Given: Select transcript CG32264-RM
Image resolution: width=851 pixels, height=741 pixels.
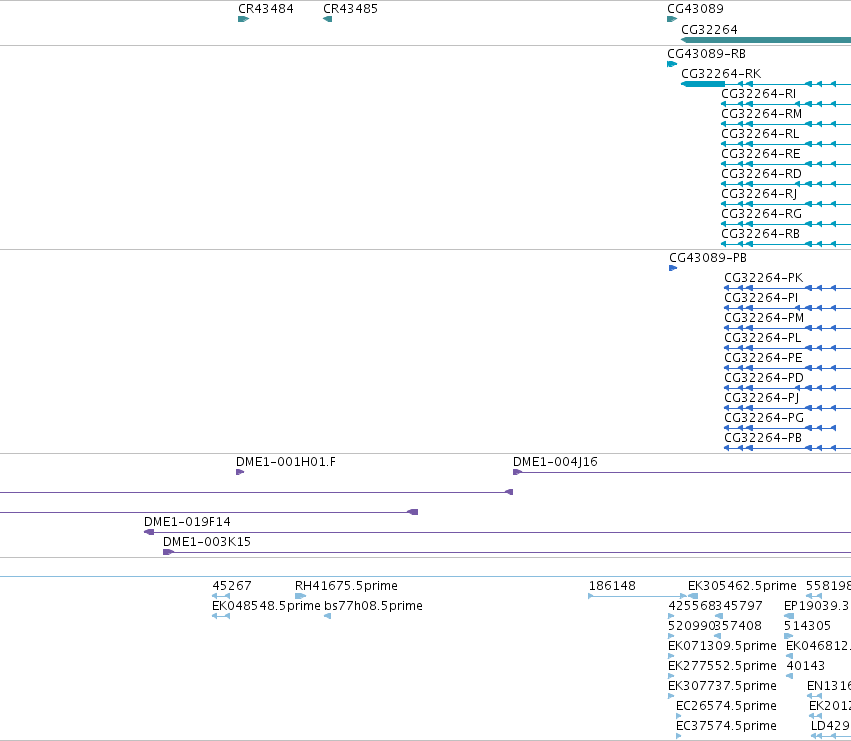Looking at the screenshot, I should pyautogui.click(x=761, y=114).
